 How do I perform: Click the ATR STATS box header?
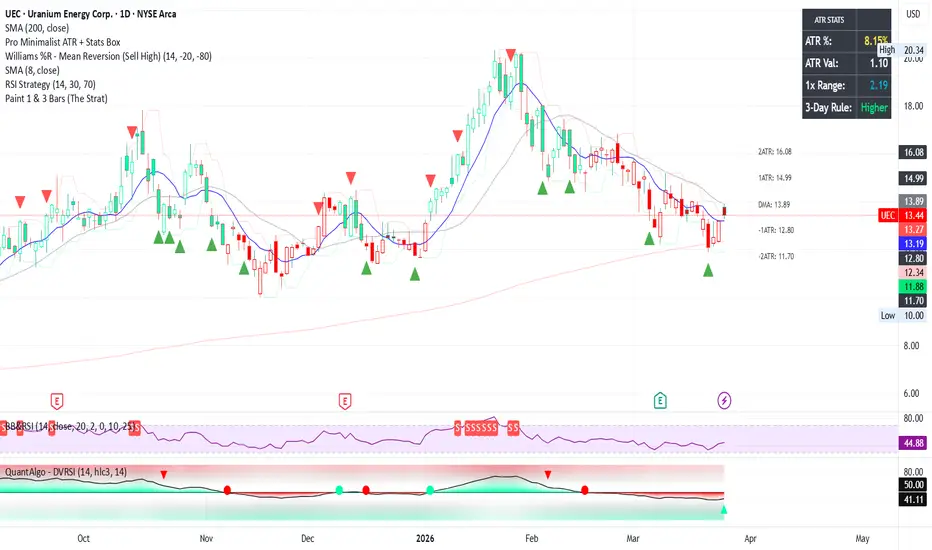(829, 20)
